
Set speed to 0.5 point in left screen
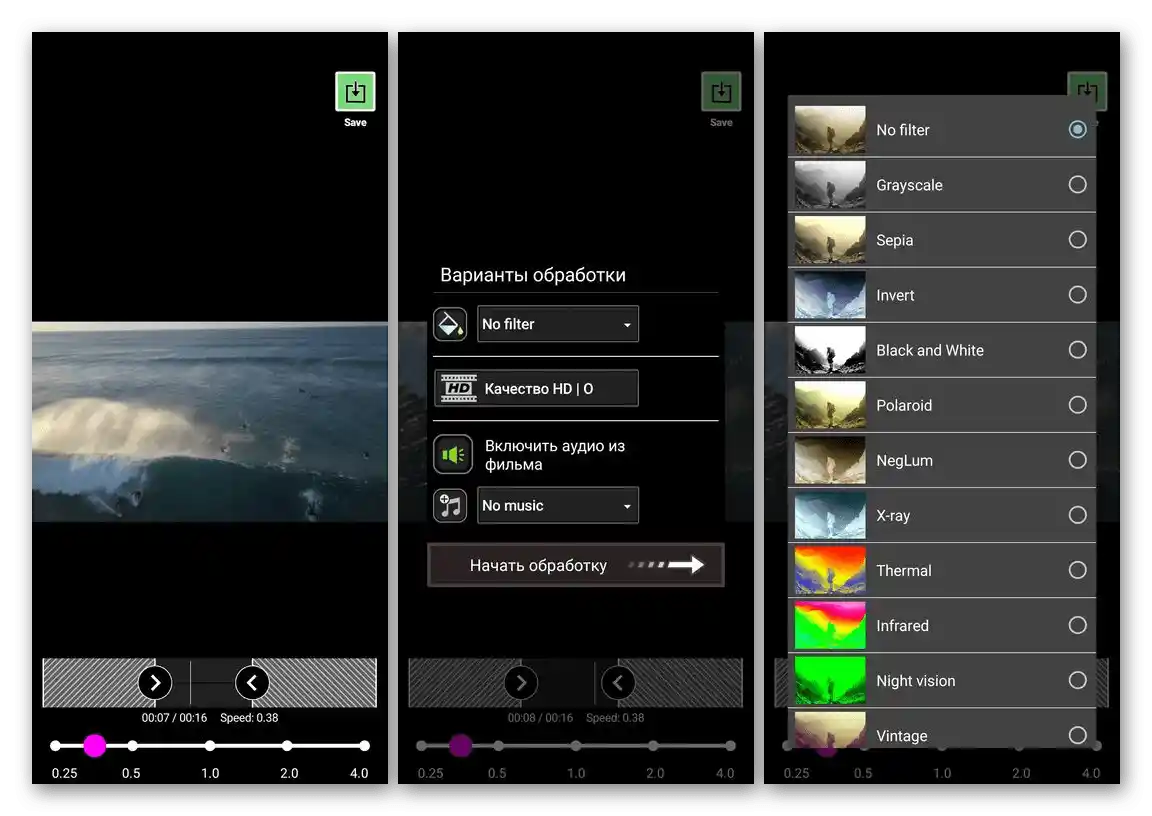pyautogui.click(x=132, y=745)
